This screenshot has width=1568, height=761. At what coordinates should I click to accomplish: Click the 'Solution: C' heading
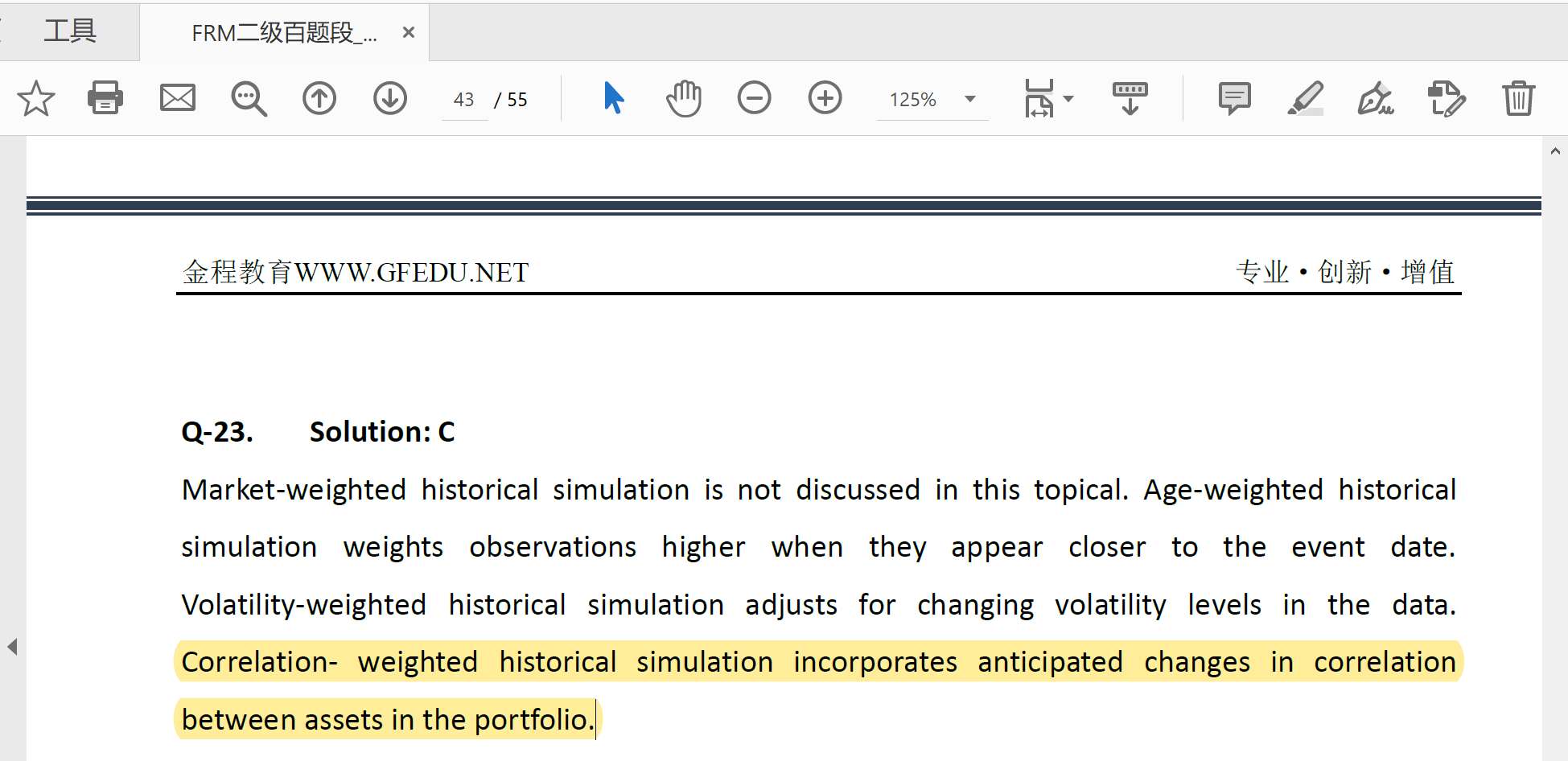pos(382,432)
